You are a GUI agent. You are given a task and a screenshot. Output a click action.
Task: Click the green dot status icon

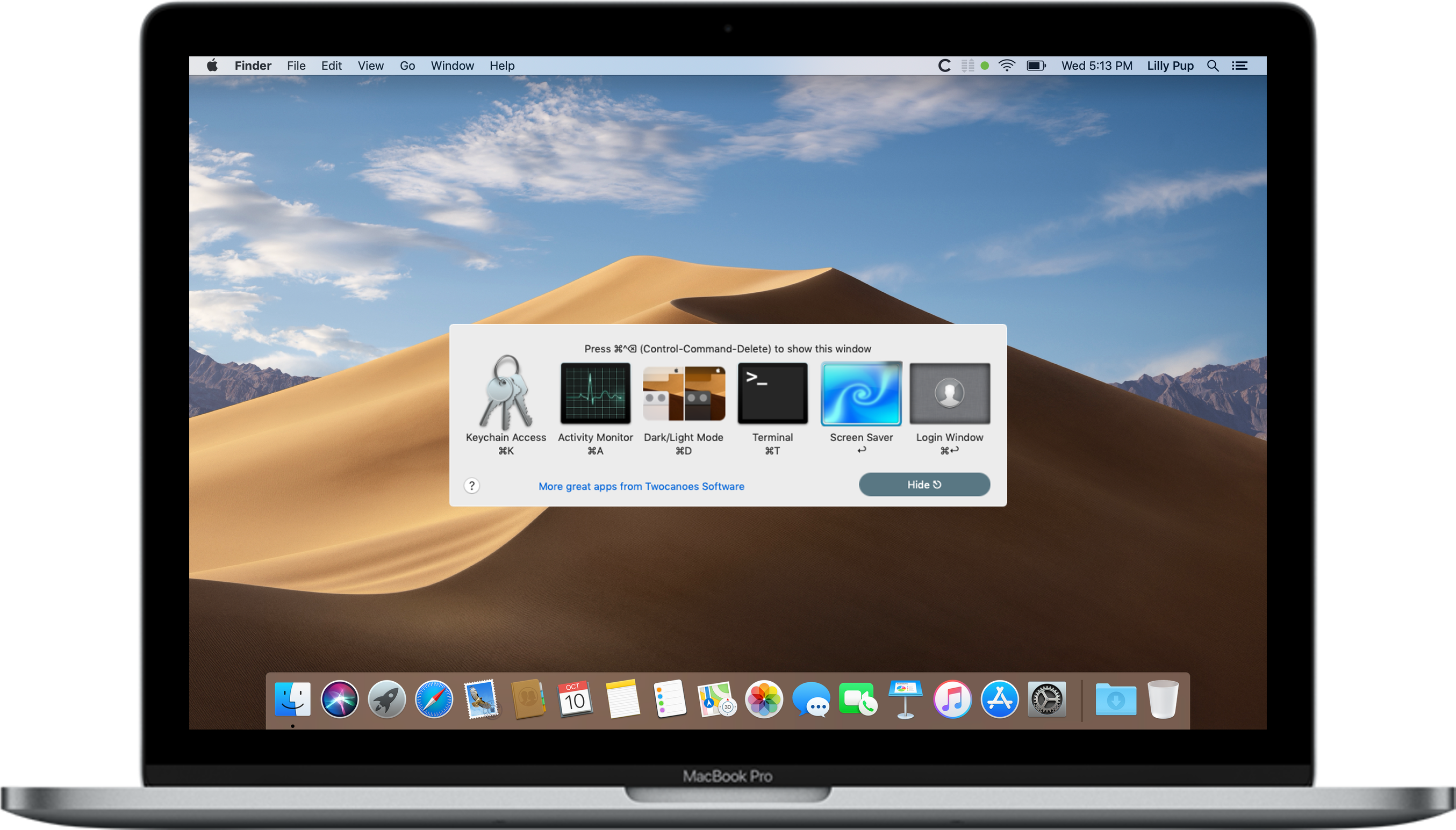point(984,66)
